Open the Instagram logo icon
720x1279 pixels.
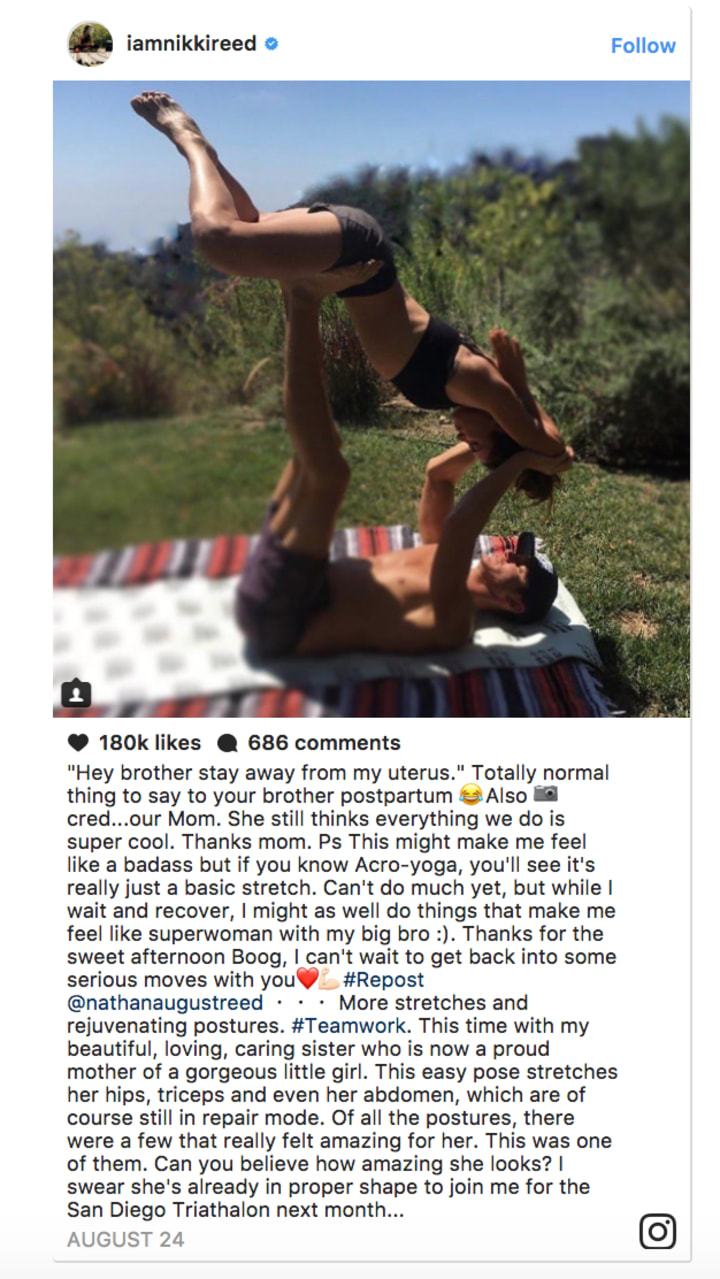[x=657, y=1231]
